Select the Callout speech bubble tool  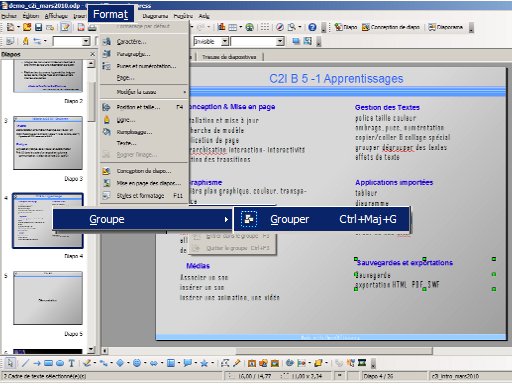tap(187, 363)
